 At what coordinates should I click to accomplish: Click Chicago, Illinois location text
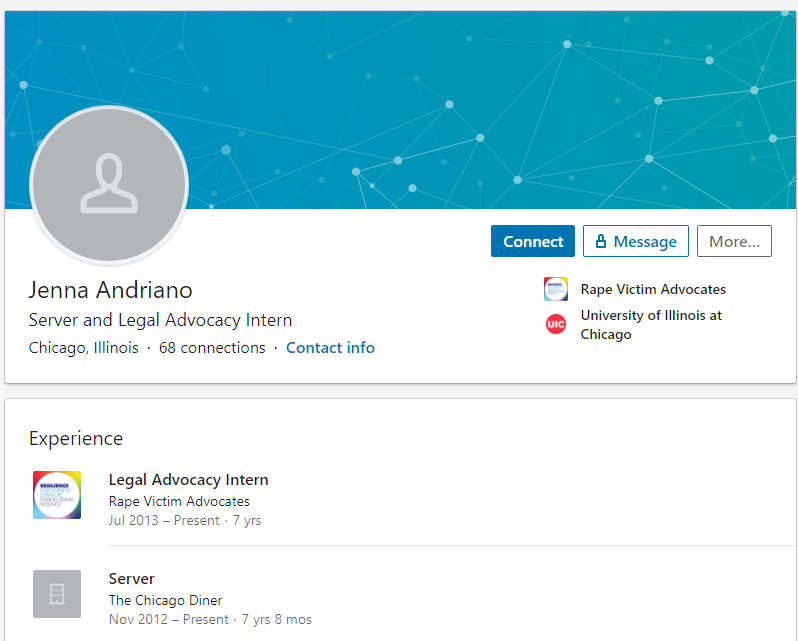tap(83, 347)
